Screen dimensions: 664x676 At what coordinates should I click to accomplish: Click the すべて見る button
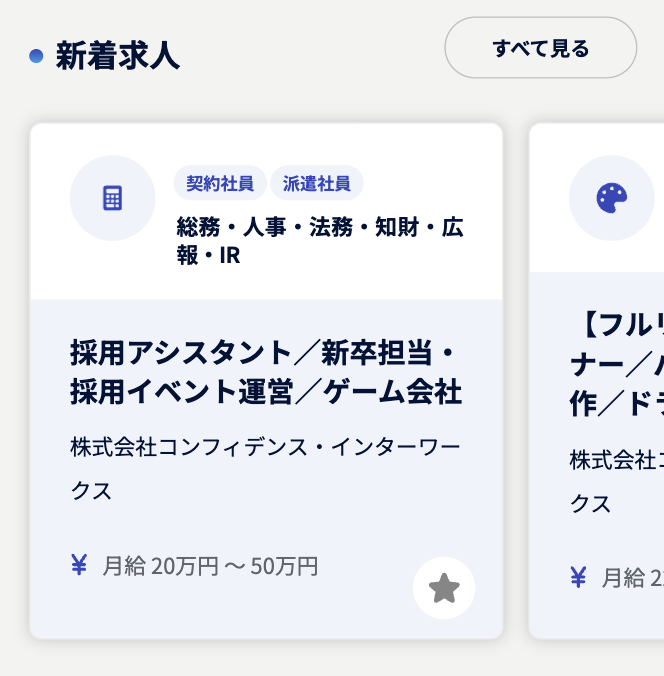(x=540, y=48)
